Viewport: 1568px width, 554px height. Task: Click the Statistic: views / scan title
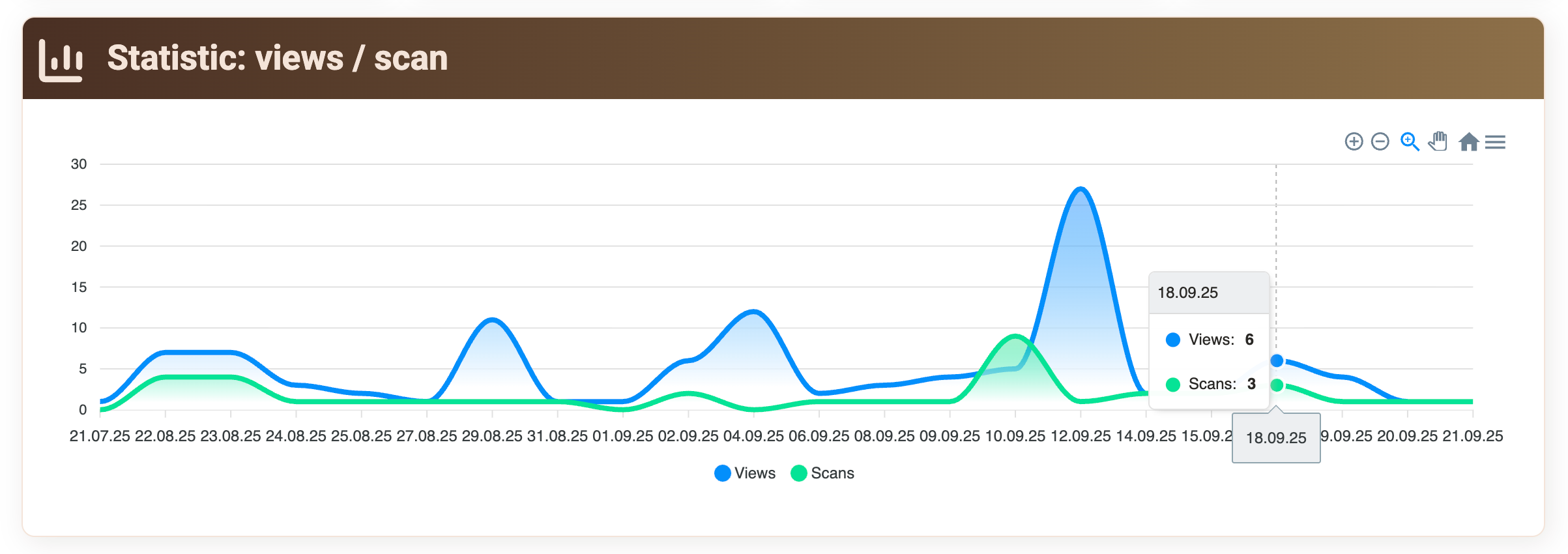pyautogui.click(x=277, y=58)
